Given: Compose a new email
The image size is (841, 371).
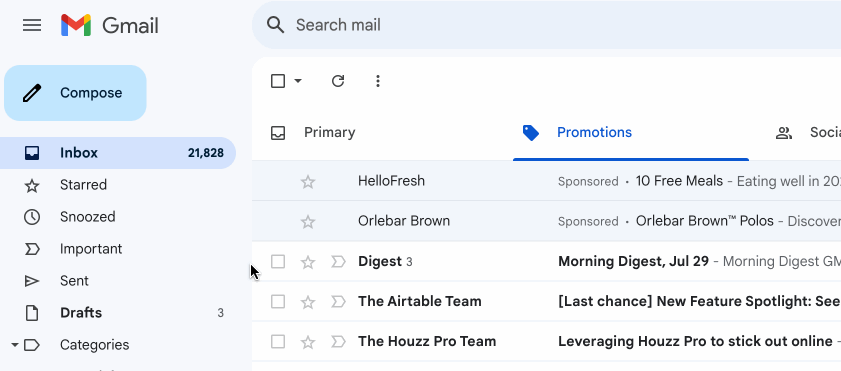Looking at the screenshot, I should click(75, 93).
